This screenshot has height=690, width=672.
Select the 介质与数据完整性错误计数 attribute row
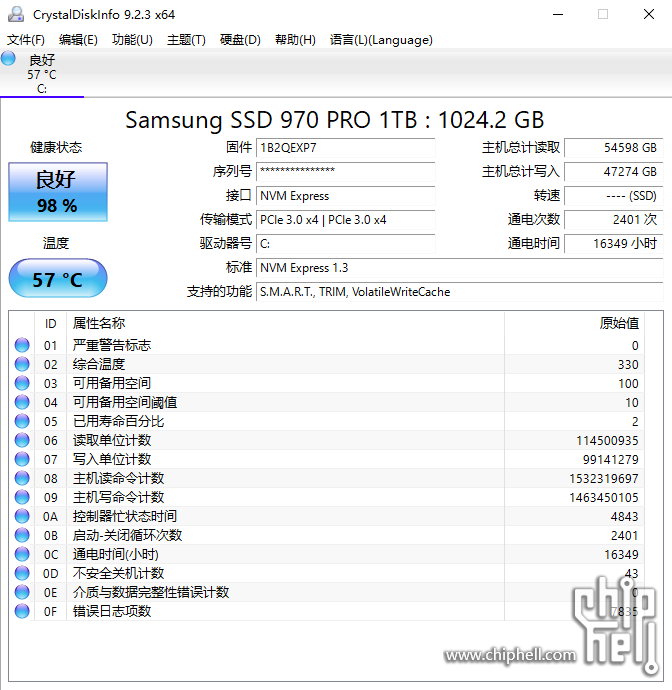tap(327, 592)
